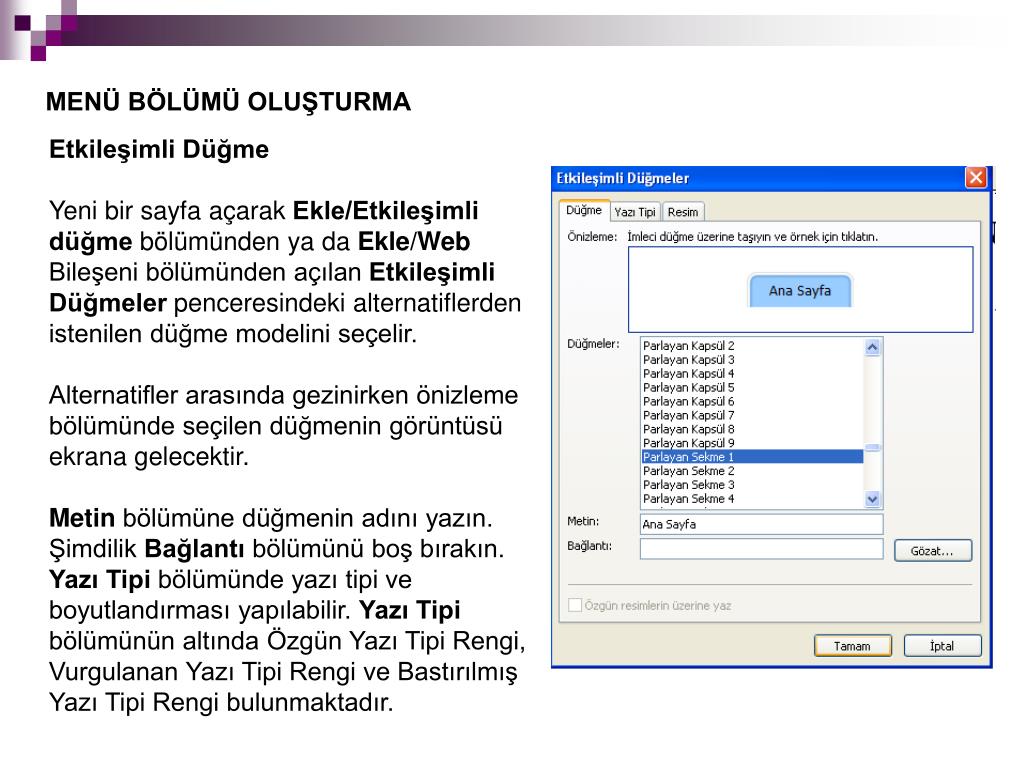The width and height of the screenshot is (1024, 768).
Task: Click scroll up arrow of Düğmeler list
Action: [872, 347]
